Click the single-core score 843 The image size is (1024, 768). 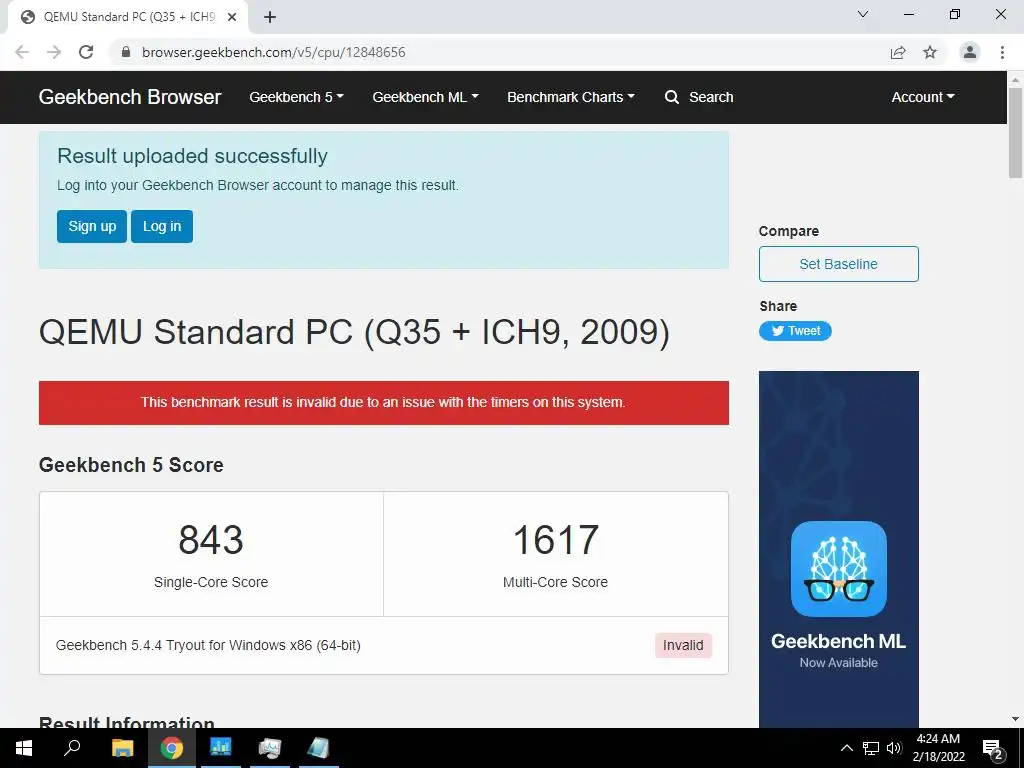211,540
